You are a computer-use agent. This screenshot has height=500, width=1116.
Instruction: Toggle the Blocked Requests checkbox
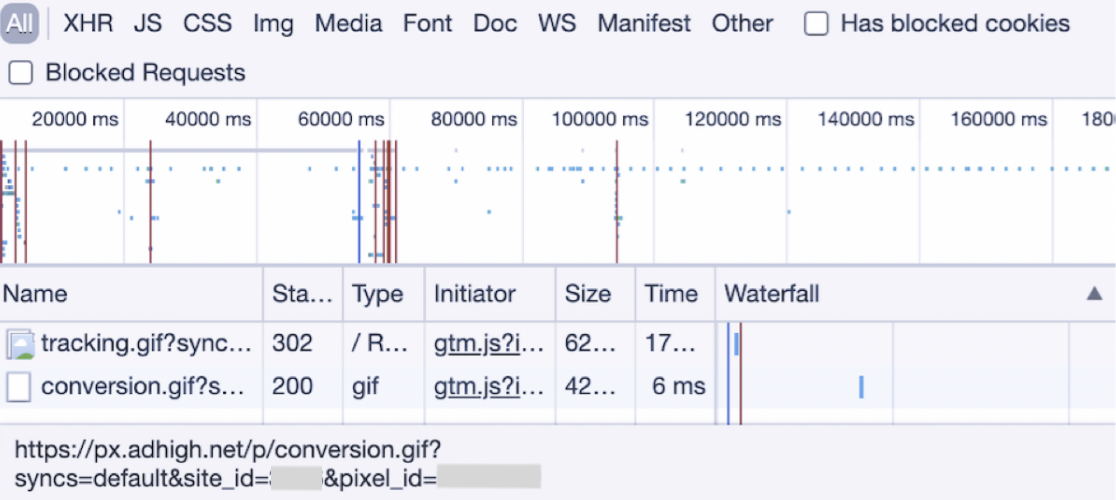pyautogui.click(x=21, y=73)
